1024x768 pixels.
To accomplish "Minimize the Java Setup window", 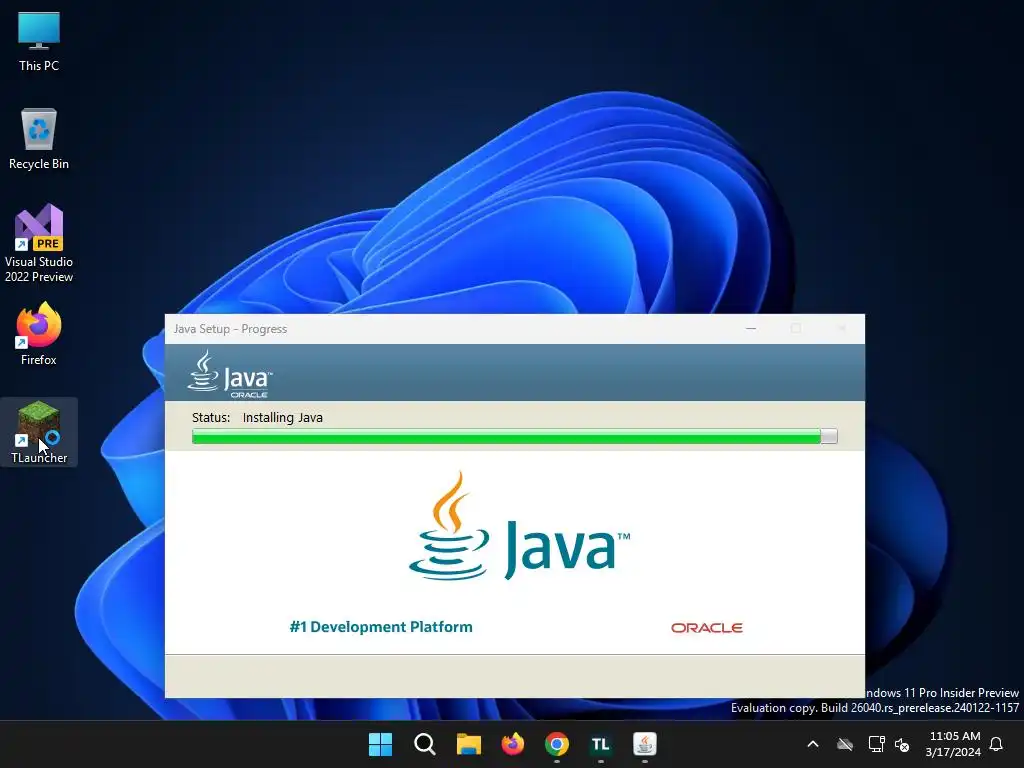I will coord(751,328).
